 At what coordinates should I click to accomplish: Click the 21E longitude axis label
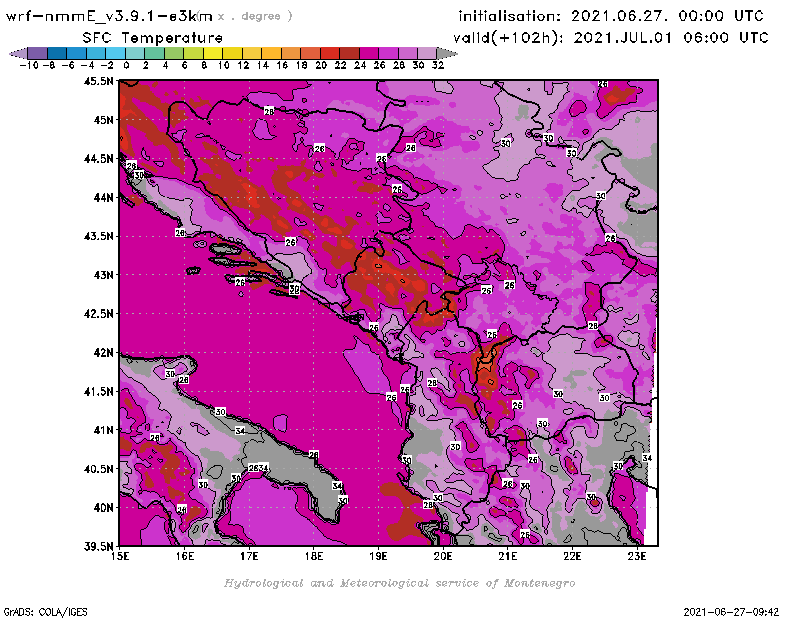click(508, 556)
